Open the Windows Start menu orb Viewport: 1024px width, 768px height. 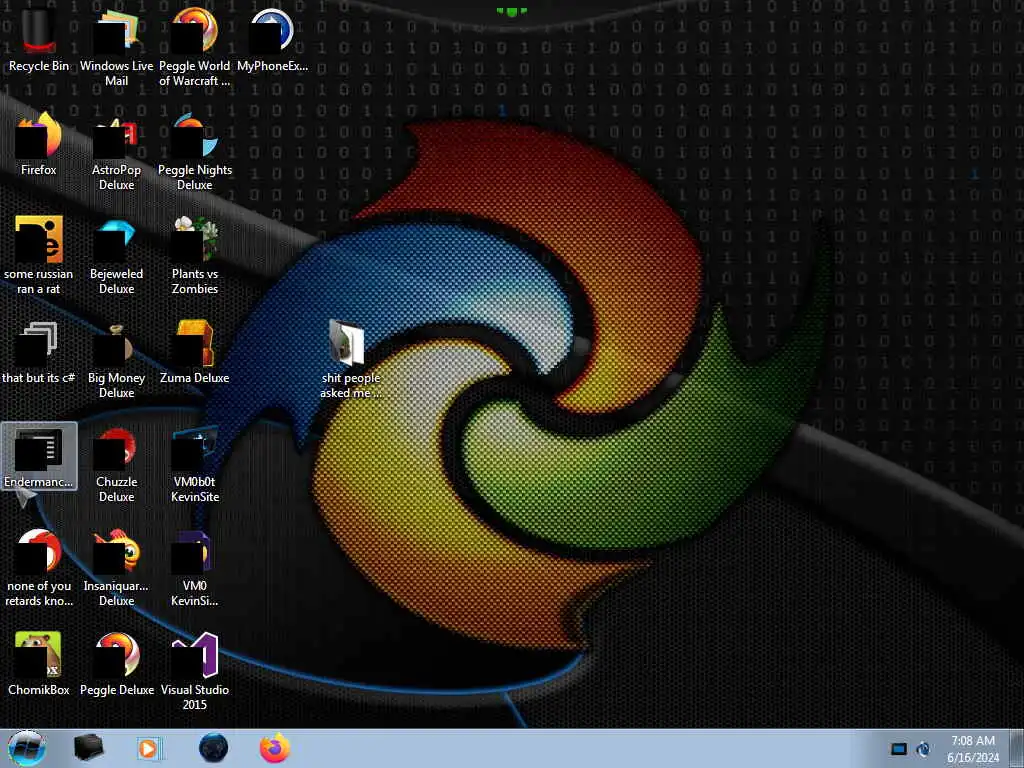[x=27, y=748]
